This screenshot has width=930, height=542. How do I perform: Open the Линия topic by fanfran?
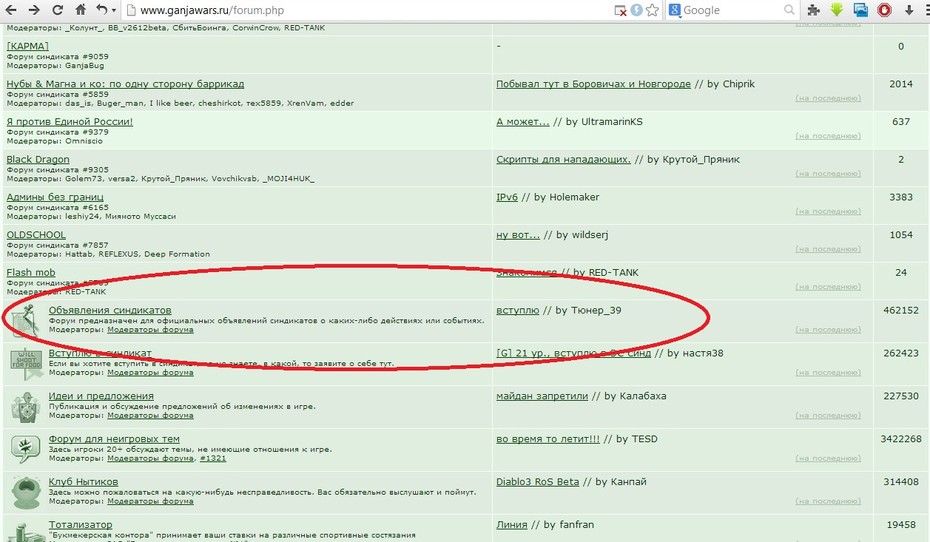(512, 524)
